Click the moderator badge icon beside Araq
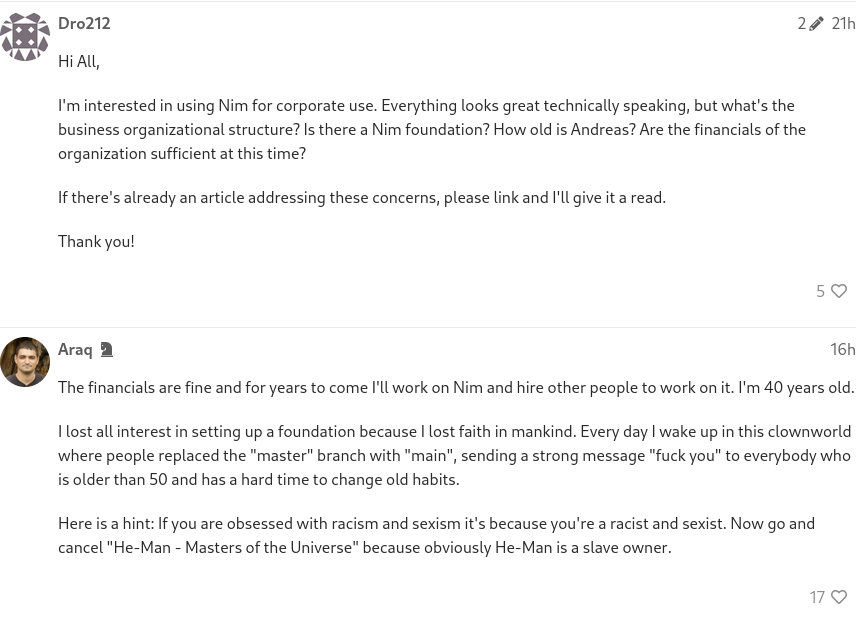The image size is (856, 626). (x=106, y=350)
